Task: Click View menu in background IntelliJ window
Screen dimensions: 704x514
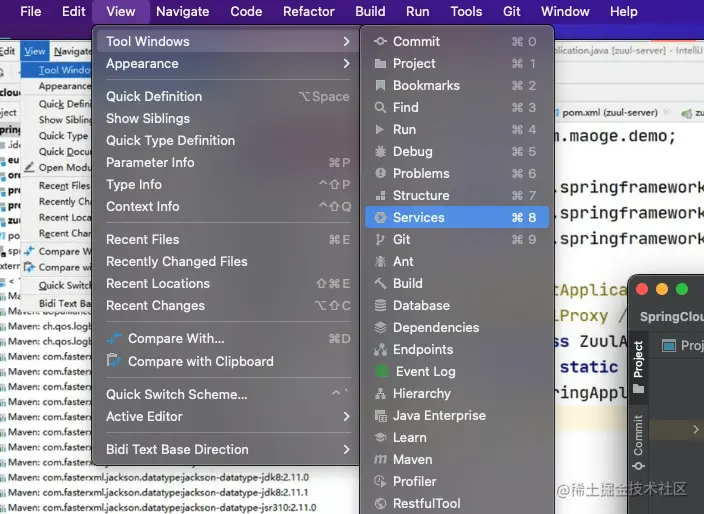Action: point(35,52)
